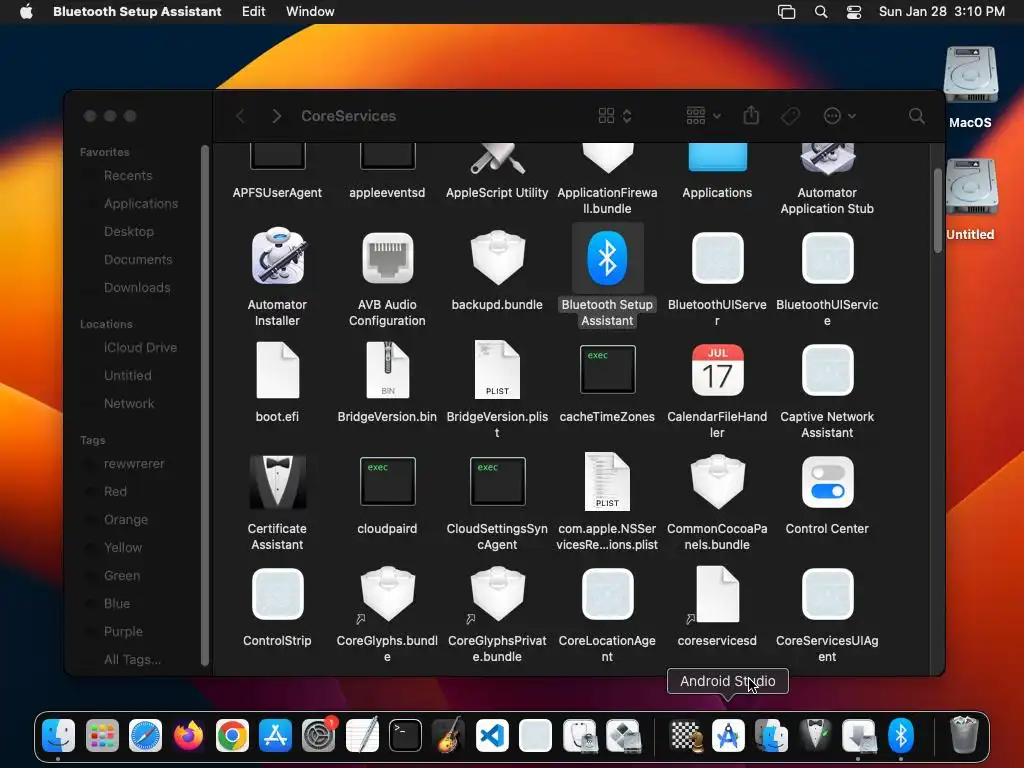Open Control Center in menu bar

tap(854, 11)
